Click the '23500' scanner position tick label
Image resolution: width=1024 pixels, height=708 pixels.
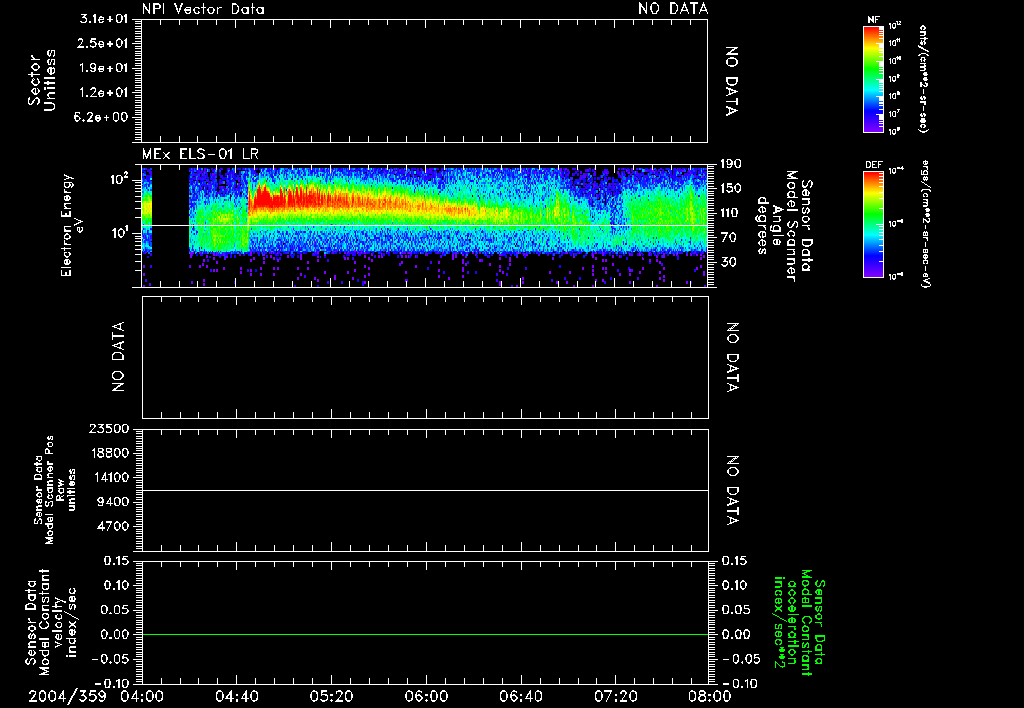pos(110,428)
